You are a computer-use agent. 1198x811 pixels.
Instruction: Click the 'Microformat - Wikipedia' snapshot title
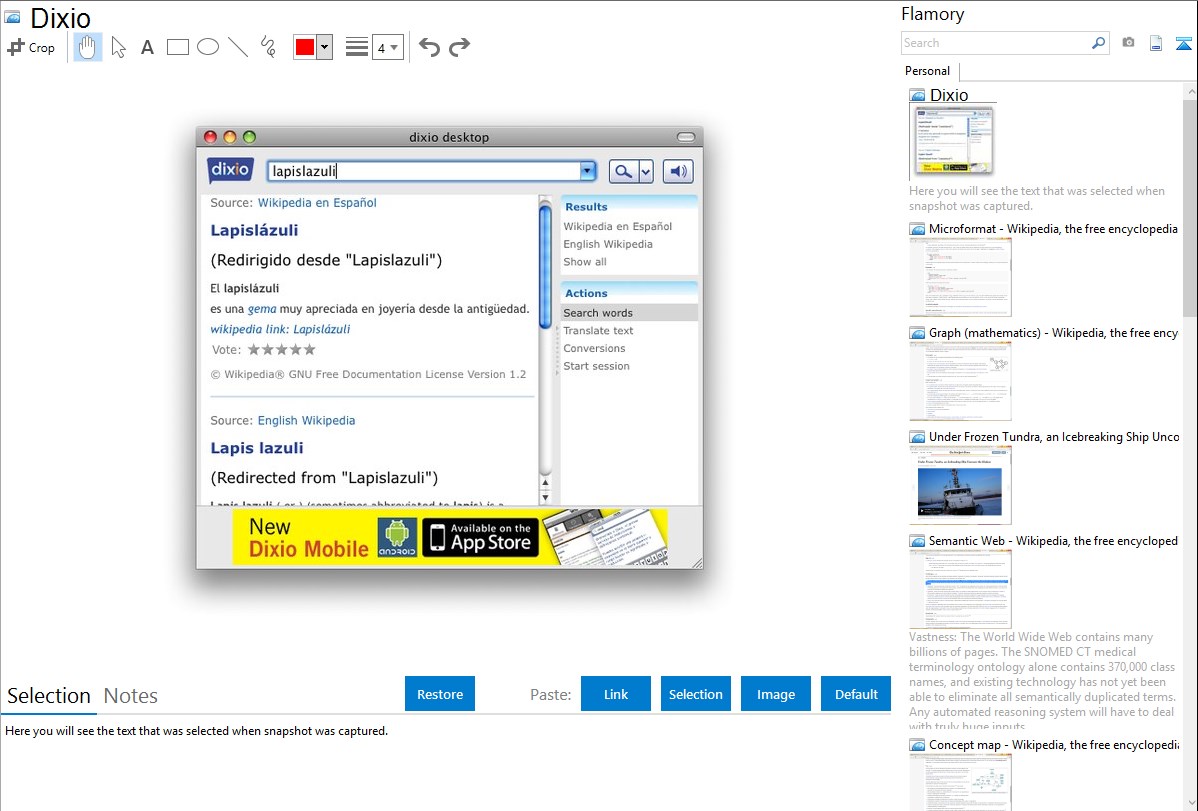(x=1053, y=229)
